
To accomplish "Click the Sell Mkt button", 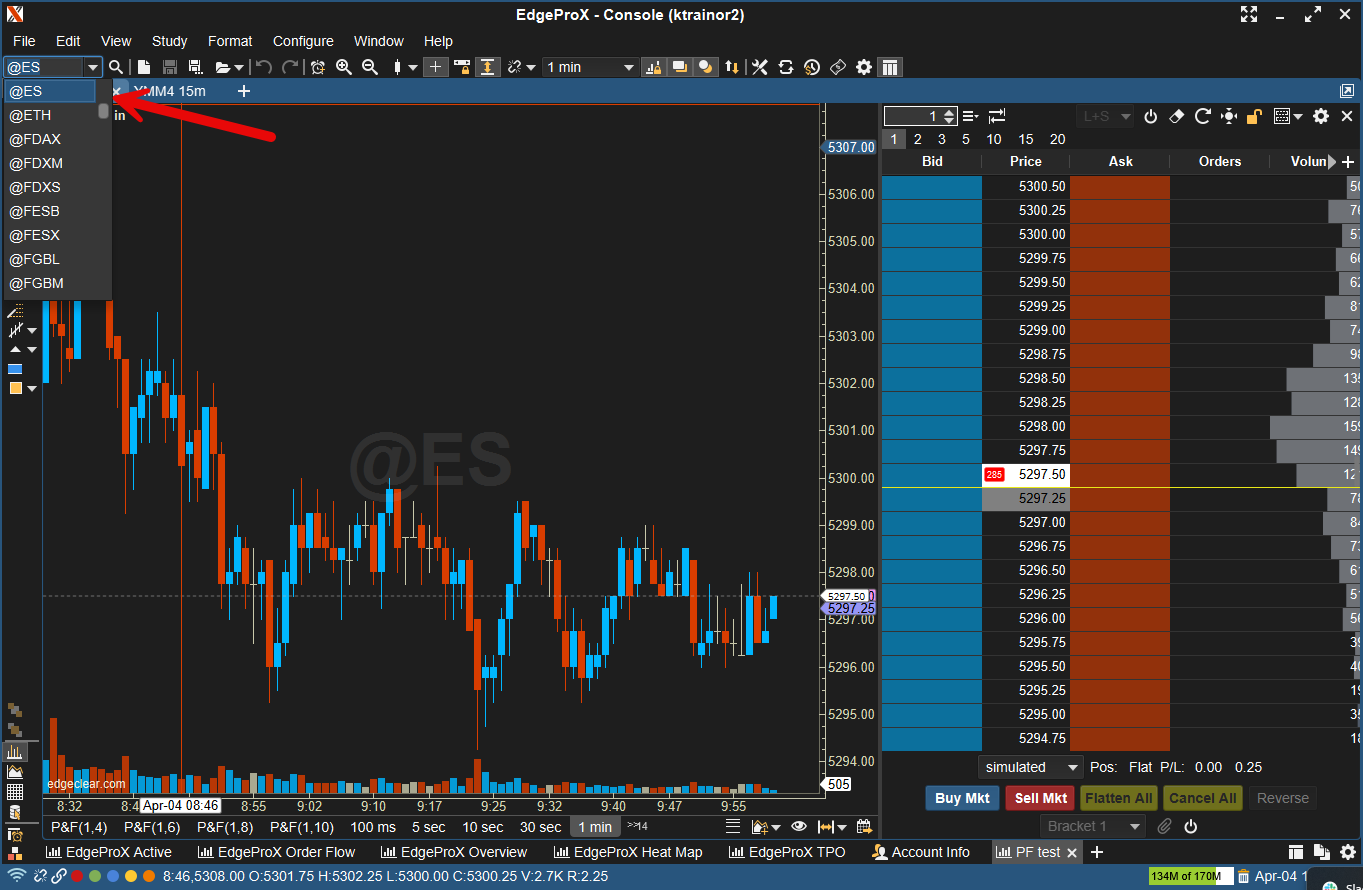I will coord(1040,798).
